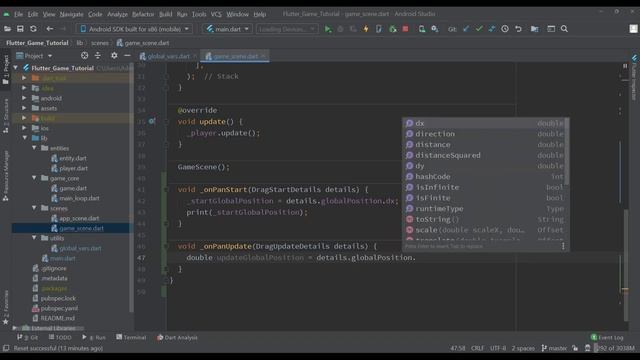640x360 pixels.
Task: Open Git history clock icon
Action: [505, 29]
